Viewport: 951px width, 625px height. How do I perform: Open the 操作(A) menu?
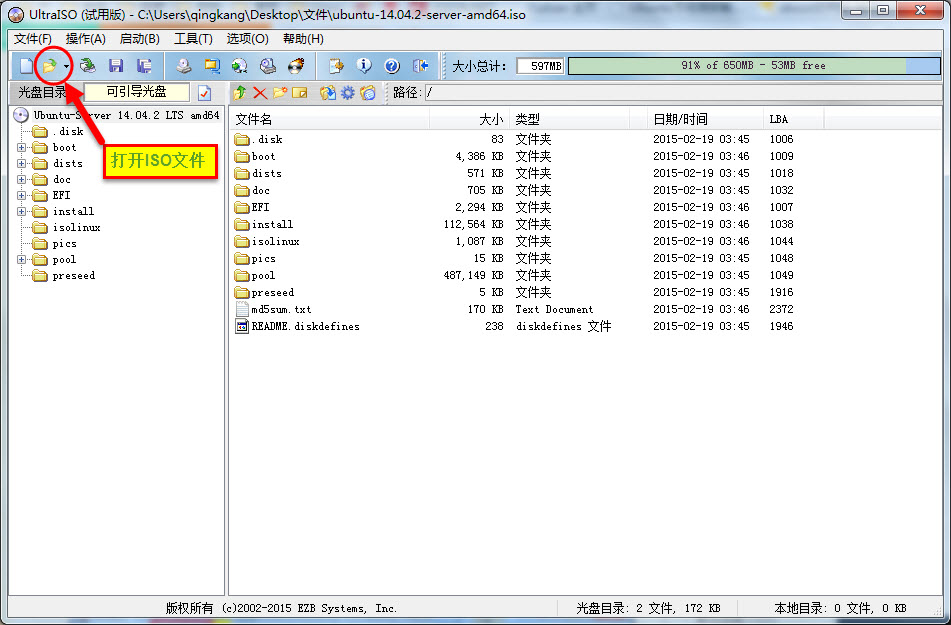point(86,39)
